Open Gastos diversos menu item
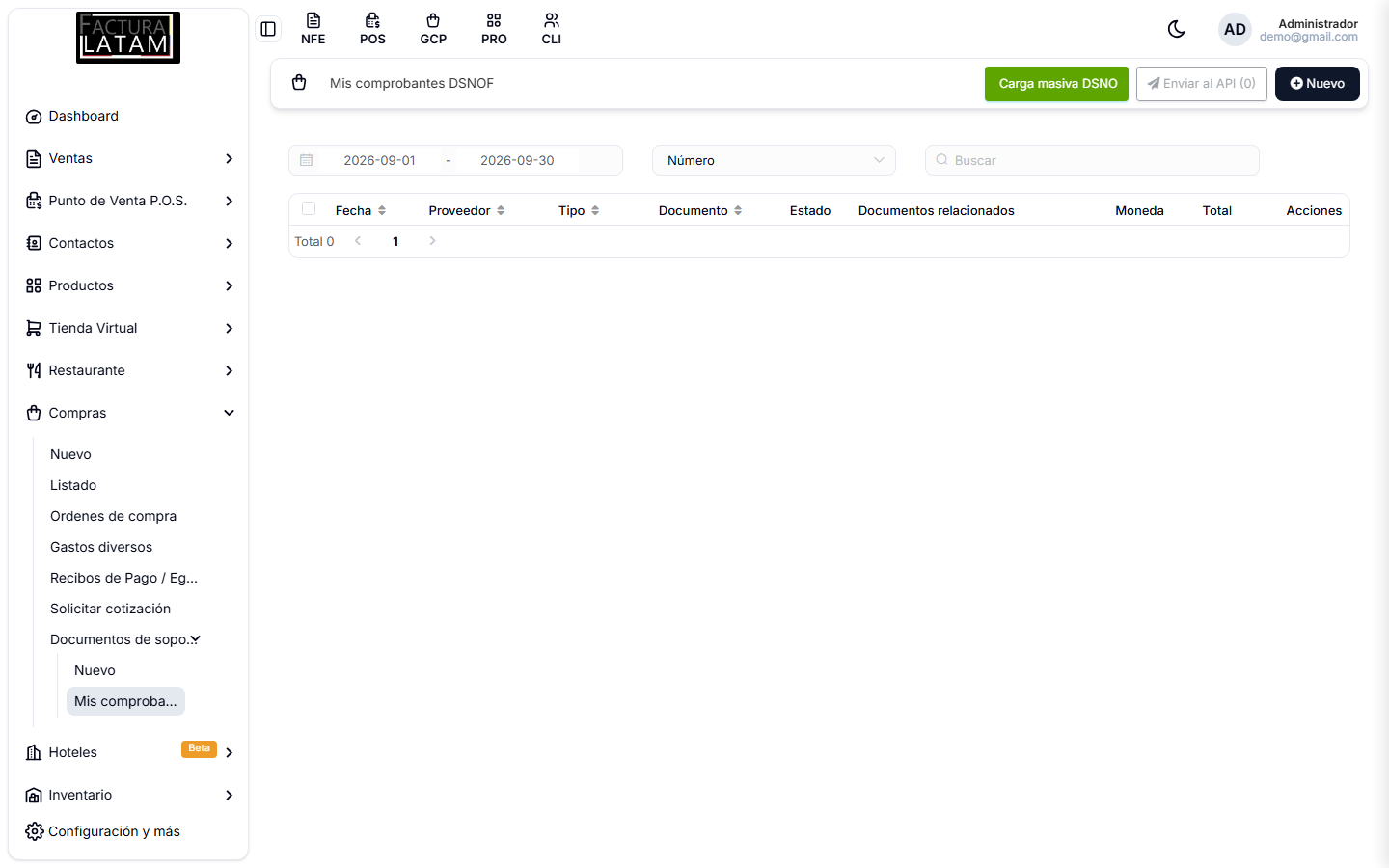Screen dimensions: 1389x868 (x=101, y=547)
